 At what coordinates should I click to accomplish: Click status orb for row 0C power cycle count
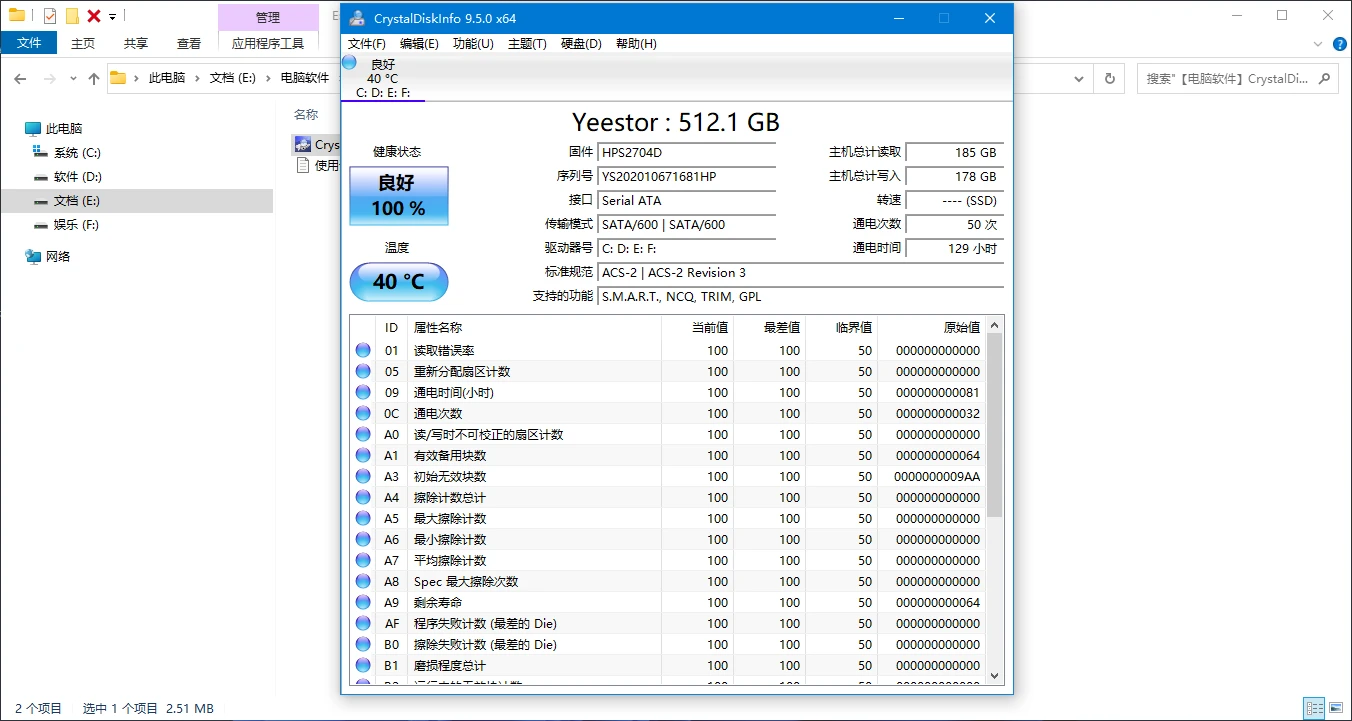click(x=363, y=413)
